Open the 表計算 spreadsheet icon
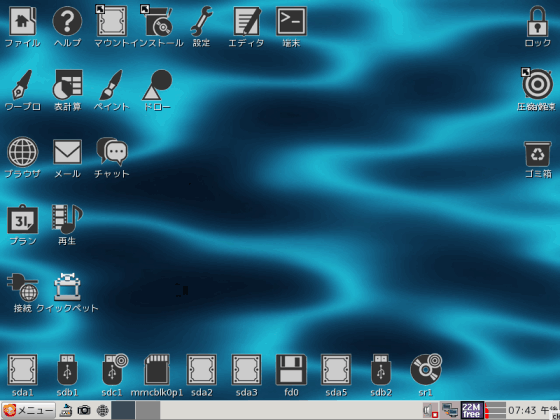Image resolution: width=560 pixels, height=420 pixels. pyautogui.click(x=67, y=85)
